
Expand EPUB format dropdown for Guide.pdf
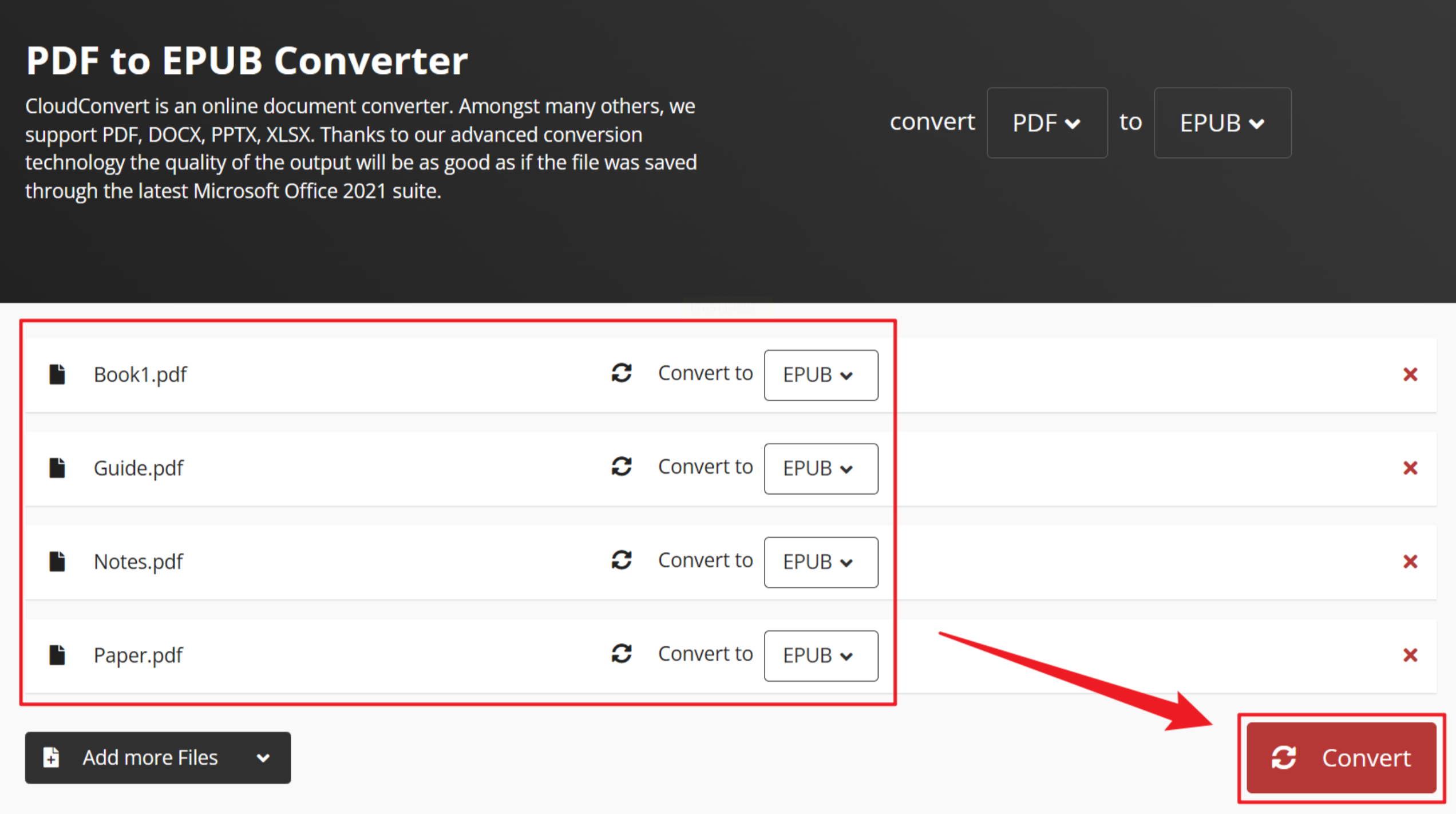[820, 468]
